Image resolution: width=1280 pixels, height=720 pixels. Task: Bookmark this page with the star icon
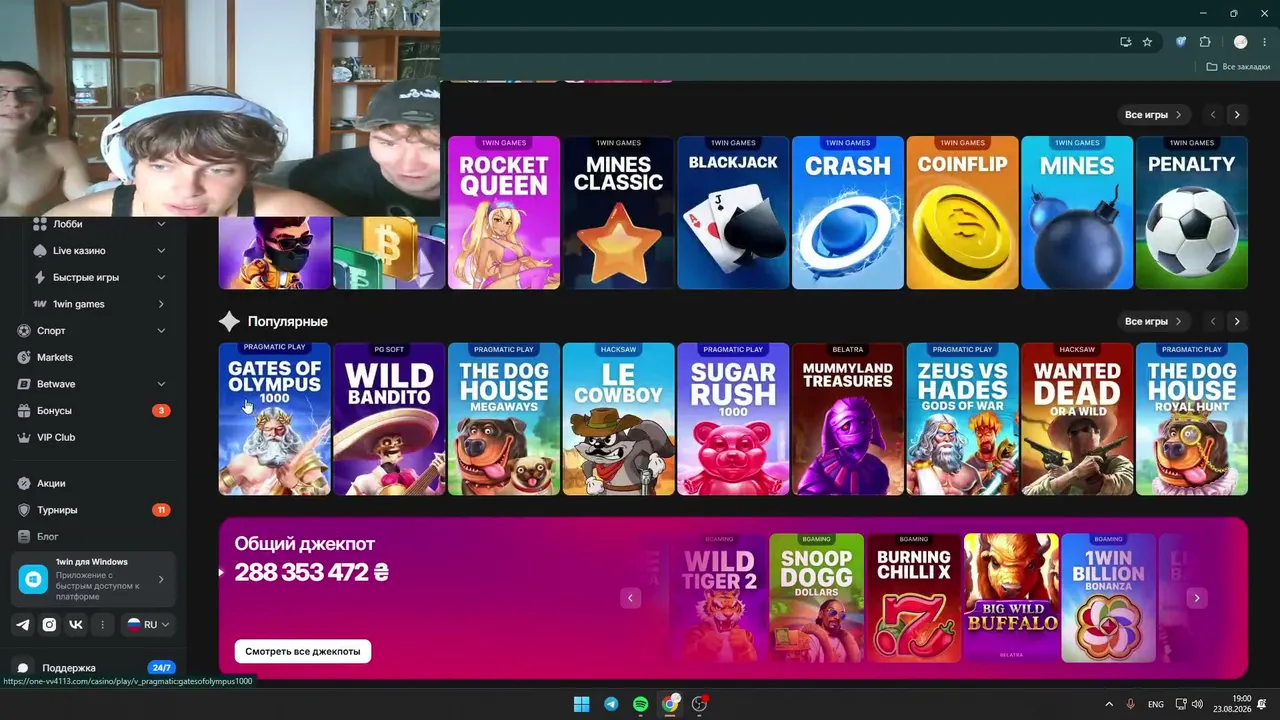pos(1147,42)
